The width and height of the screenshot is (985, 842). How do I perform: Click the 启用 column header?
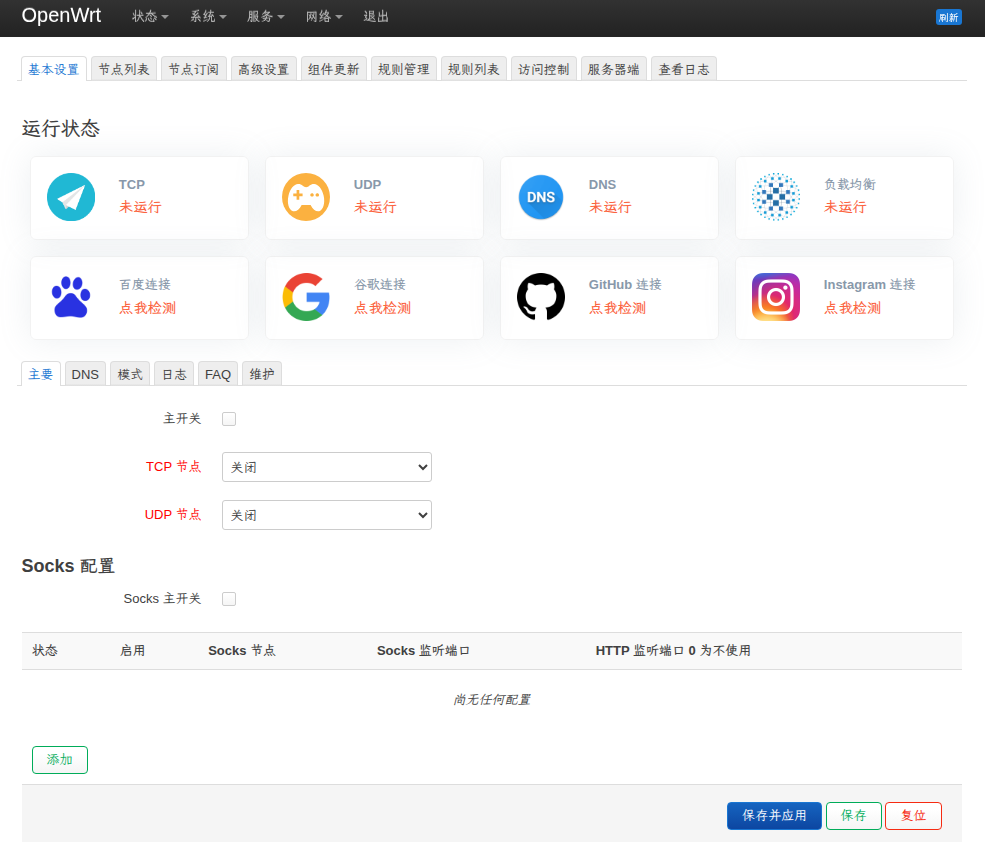pyautogui.click(x=133, y=650)
